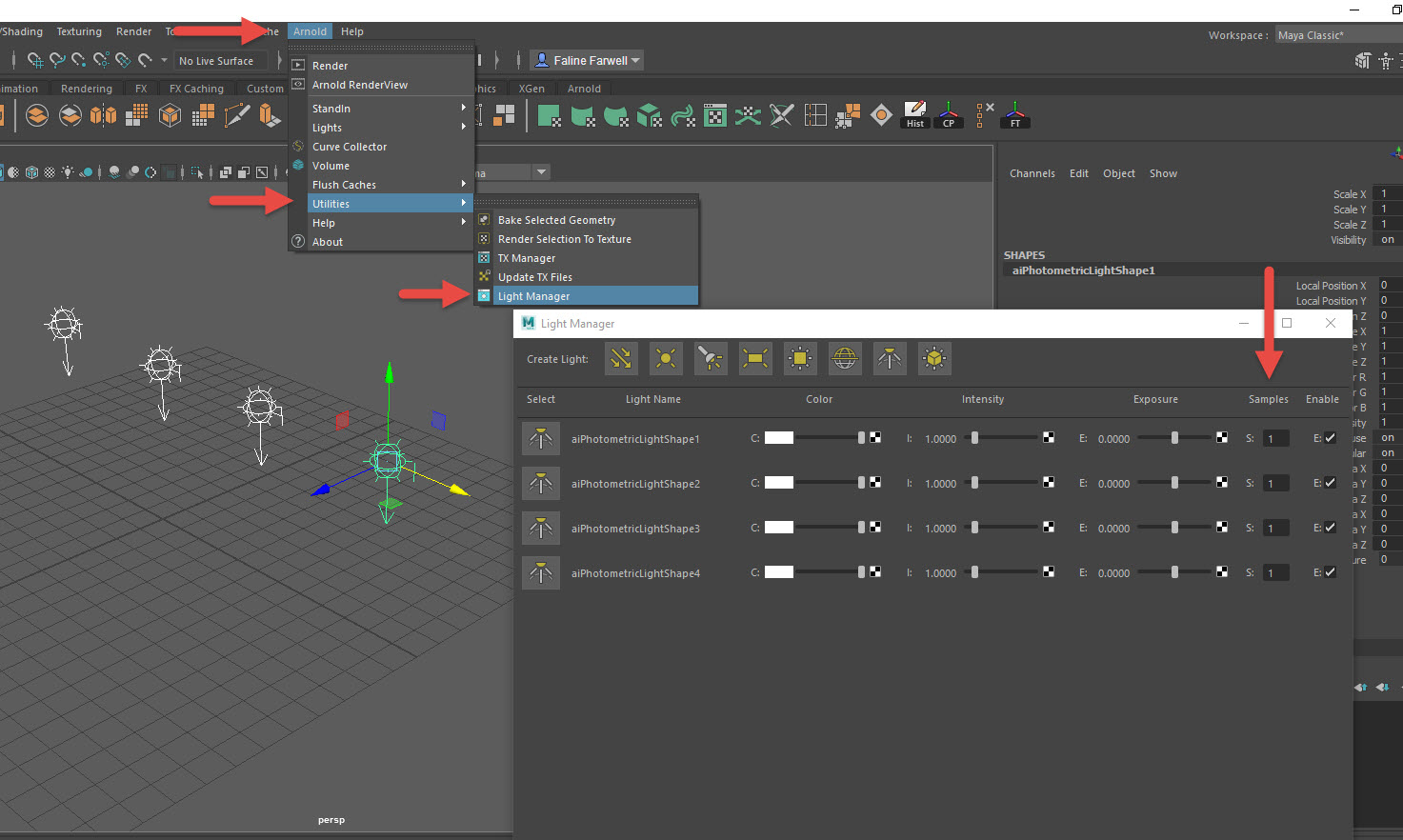
Task: Create a skydome light in Light Manager
Action: [x=845, y=359]
